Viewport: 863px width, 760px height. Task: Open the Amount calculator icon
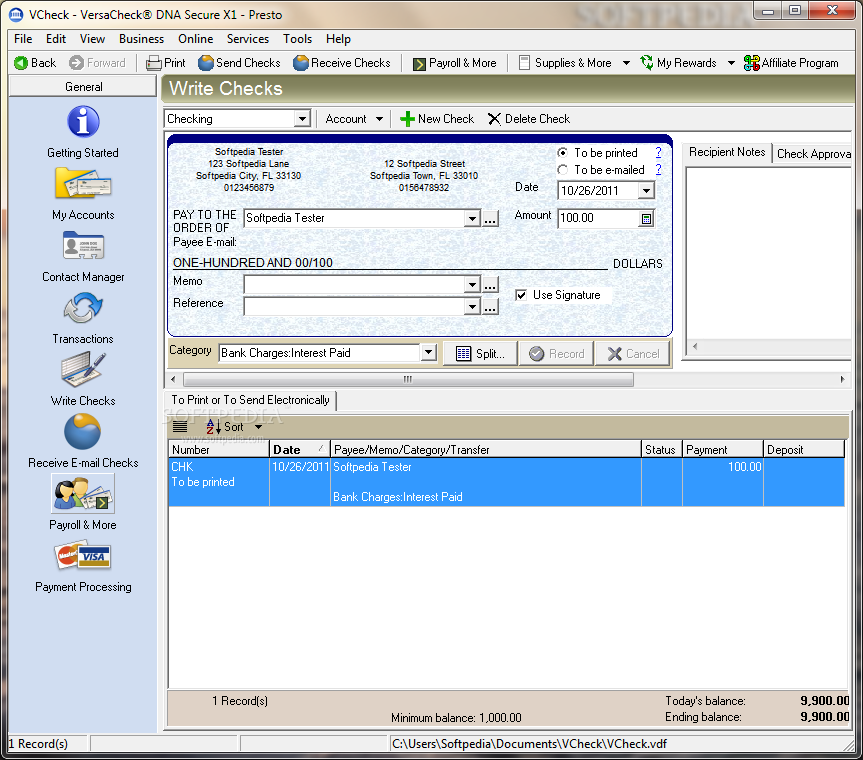pyautogui.click(x=646, y=219)
